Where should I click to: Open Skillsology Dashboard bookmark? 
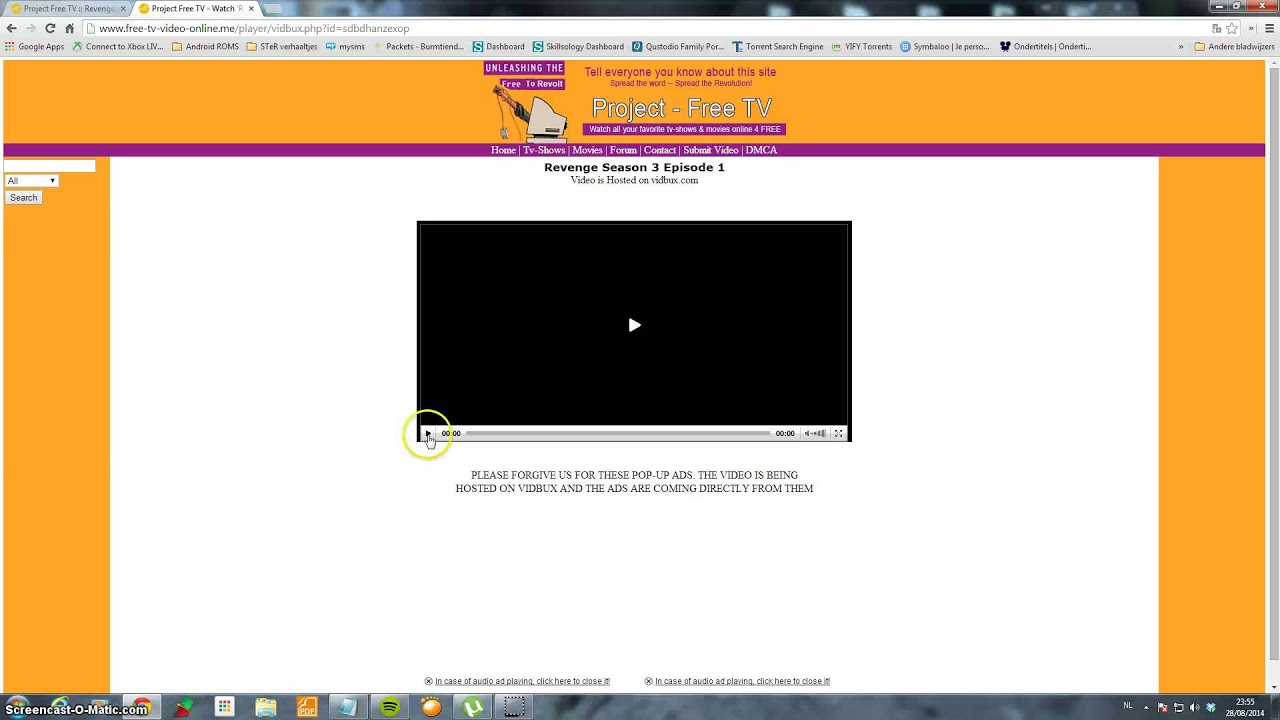(x=579, y=46)
